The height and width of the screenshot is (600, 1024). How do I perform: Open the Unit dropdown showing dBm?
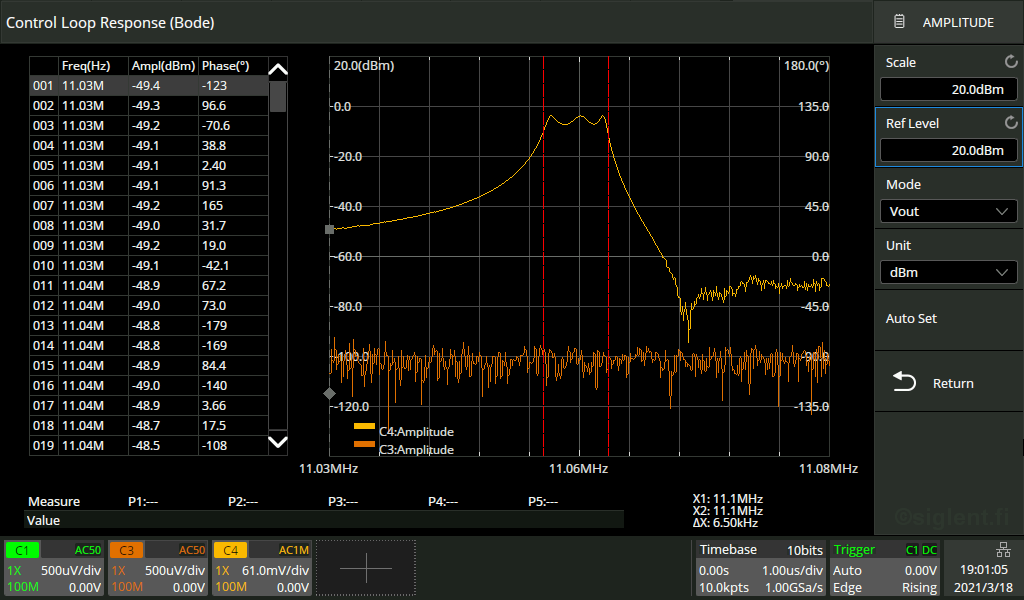948,272
